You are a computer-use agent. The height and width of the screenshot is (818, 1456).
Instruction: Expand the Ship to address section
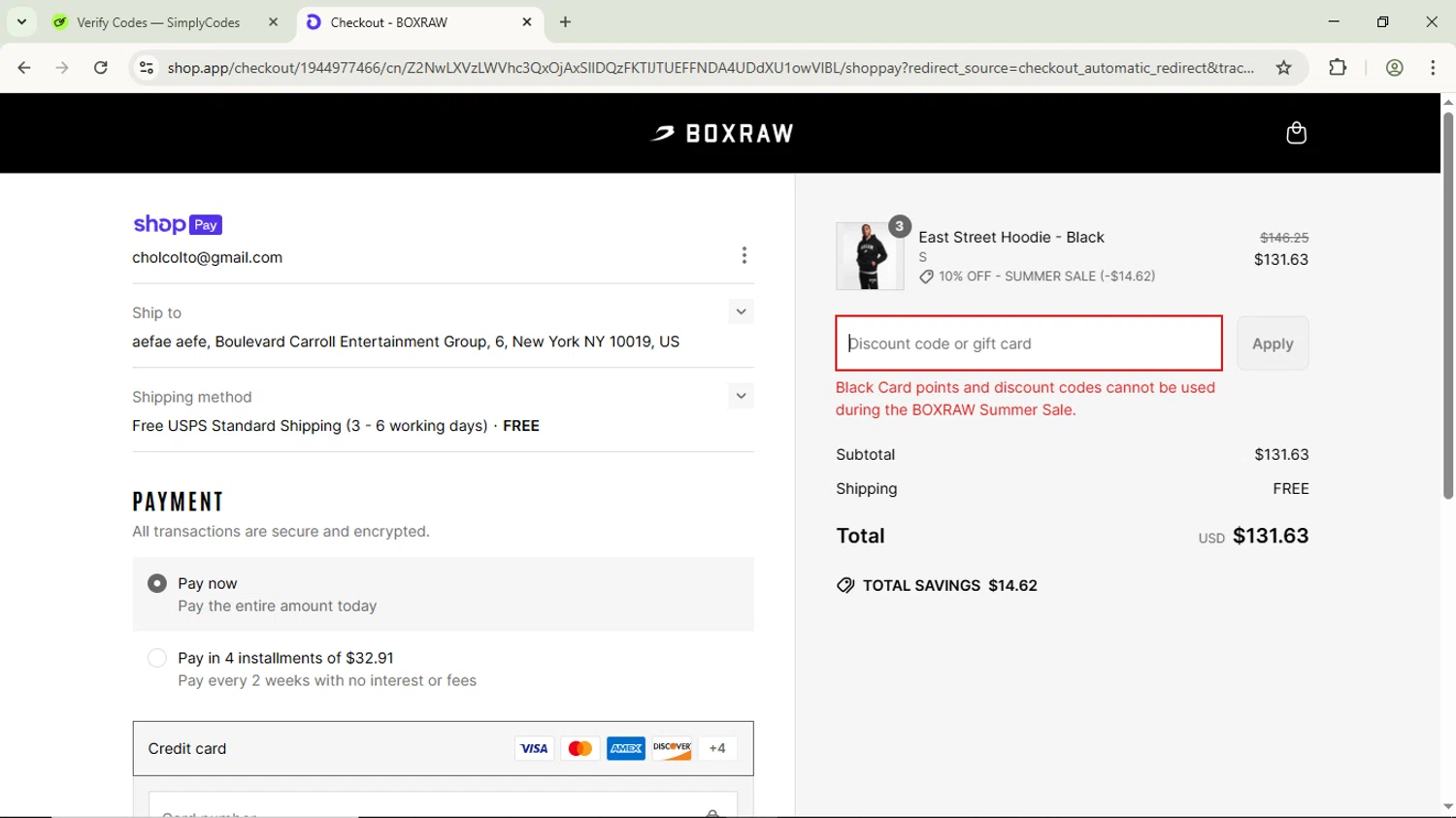(741, 311)
